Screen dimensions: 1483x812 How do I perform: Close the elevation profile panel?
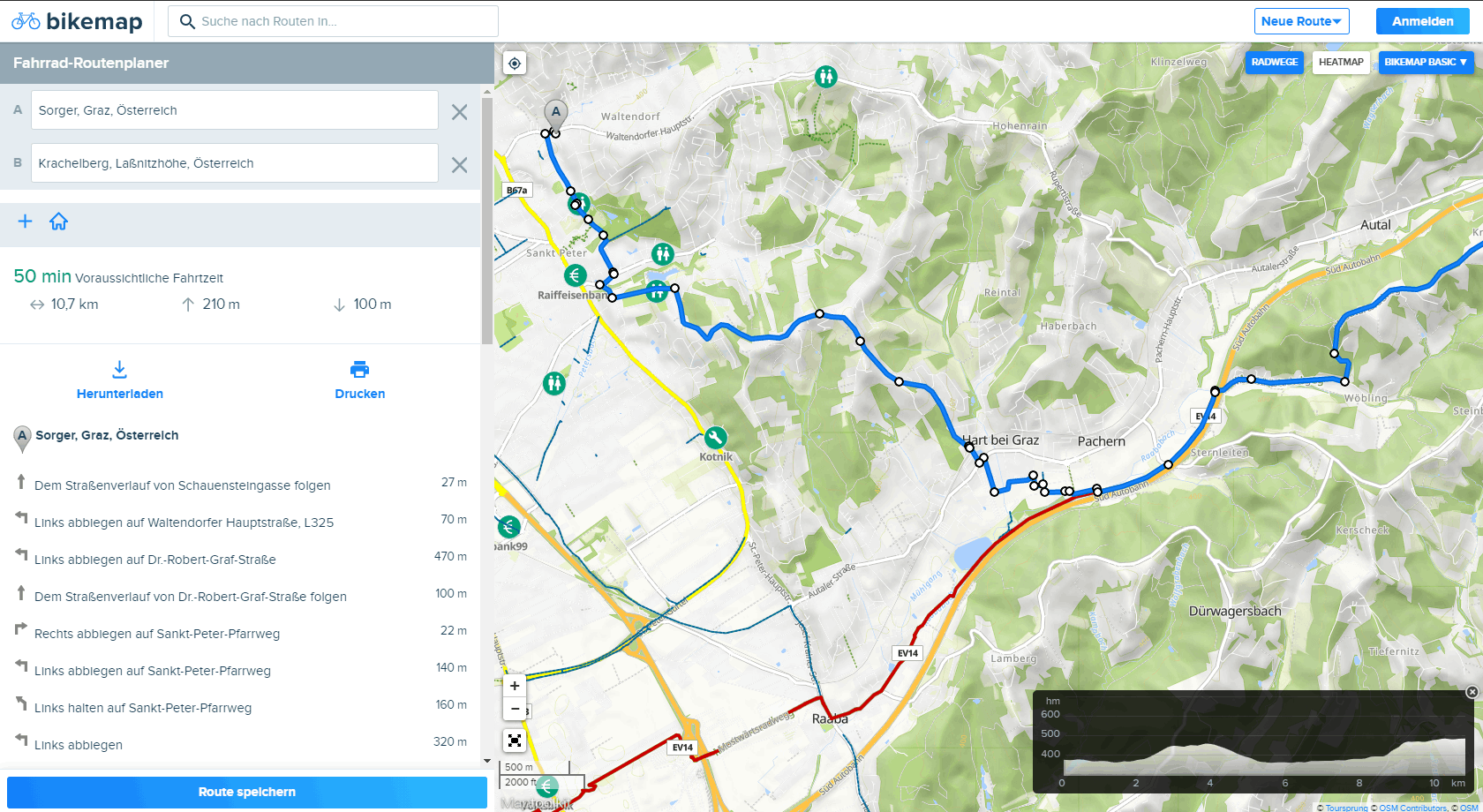[1472, 692]
